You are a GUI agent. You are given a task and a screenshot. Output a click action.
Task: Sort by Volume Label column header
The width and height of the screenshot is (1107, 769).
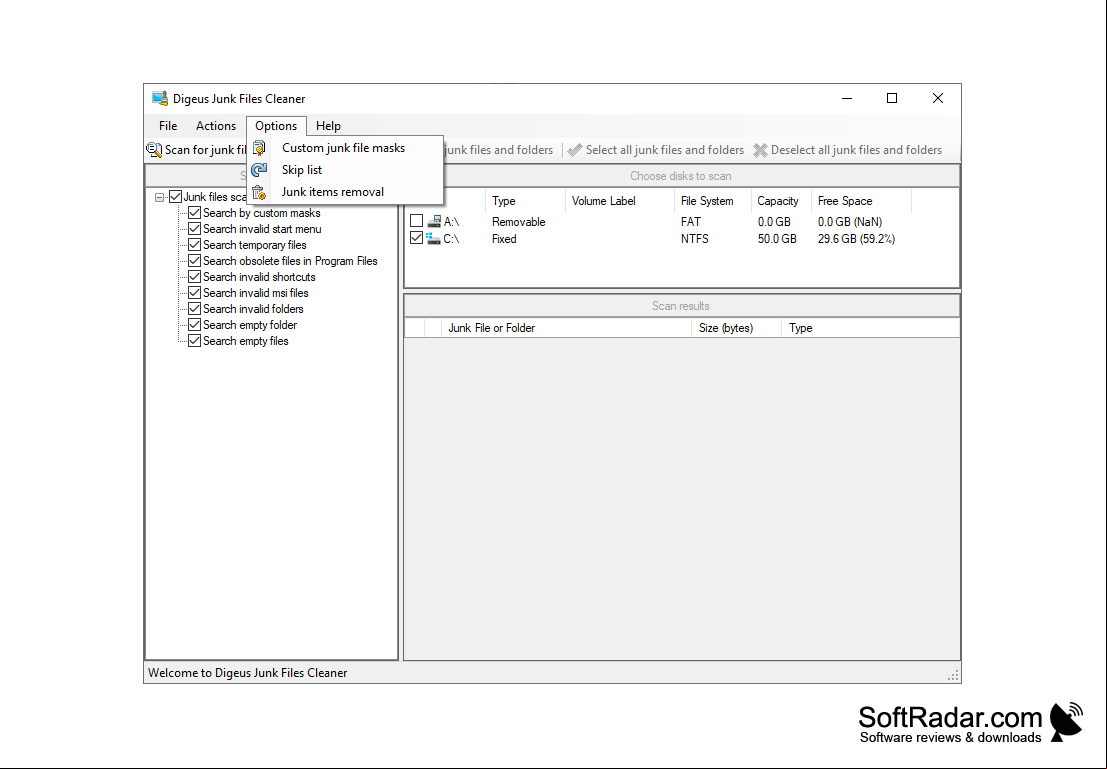click(x=619, y=201)
